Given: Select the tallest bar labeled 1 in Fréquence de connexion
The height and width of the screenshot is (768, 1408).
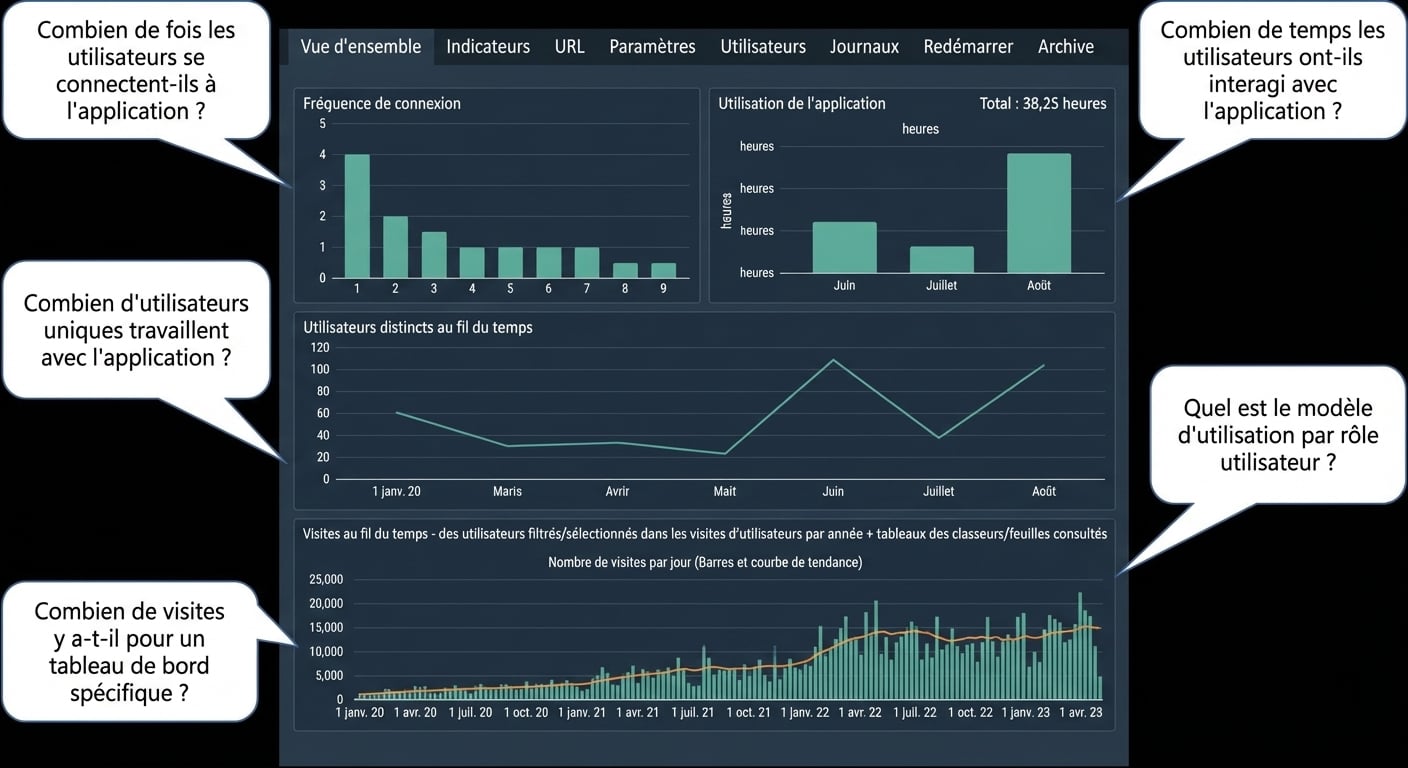Looking at the screenshot, I should (357, 216).
